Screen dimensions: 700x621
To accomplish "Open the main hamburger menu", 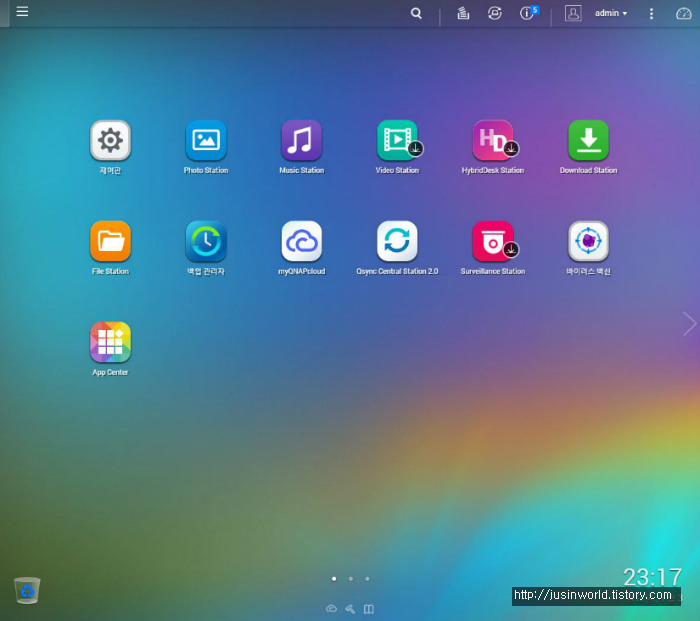I will (22, 12).
